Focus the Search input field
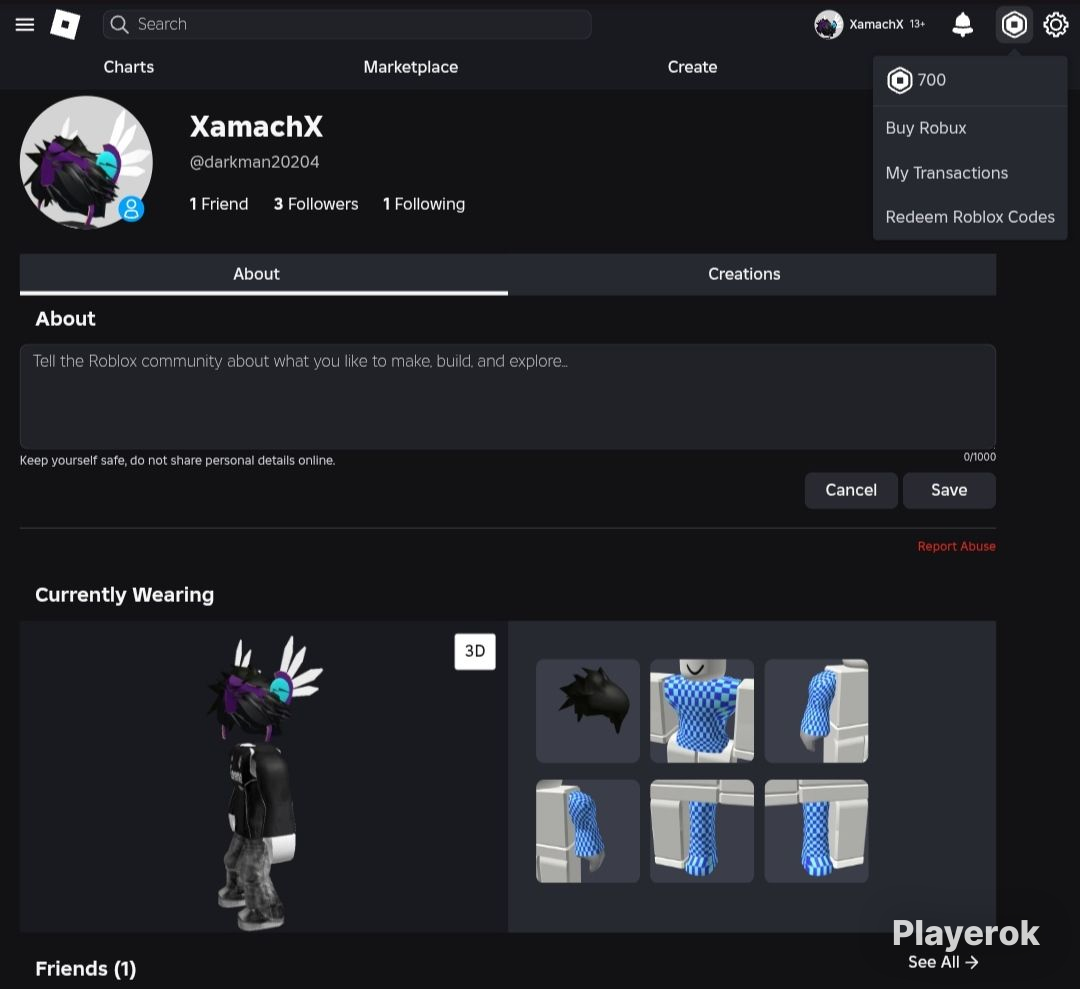This screenshot has height=989, width=1080. tap(347, 25)
